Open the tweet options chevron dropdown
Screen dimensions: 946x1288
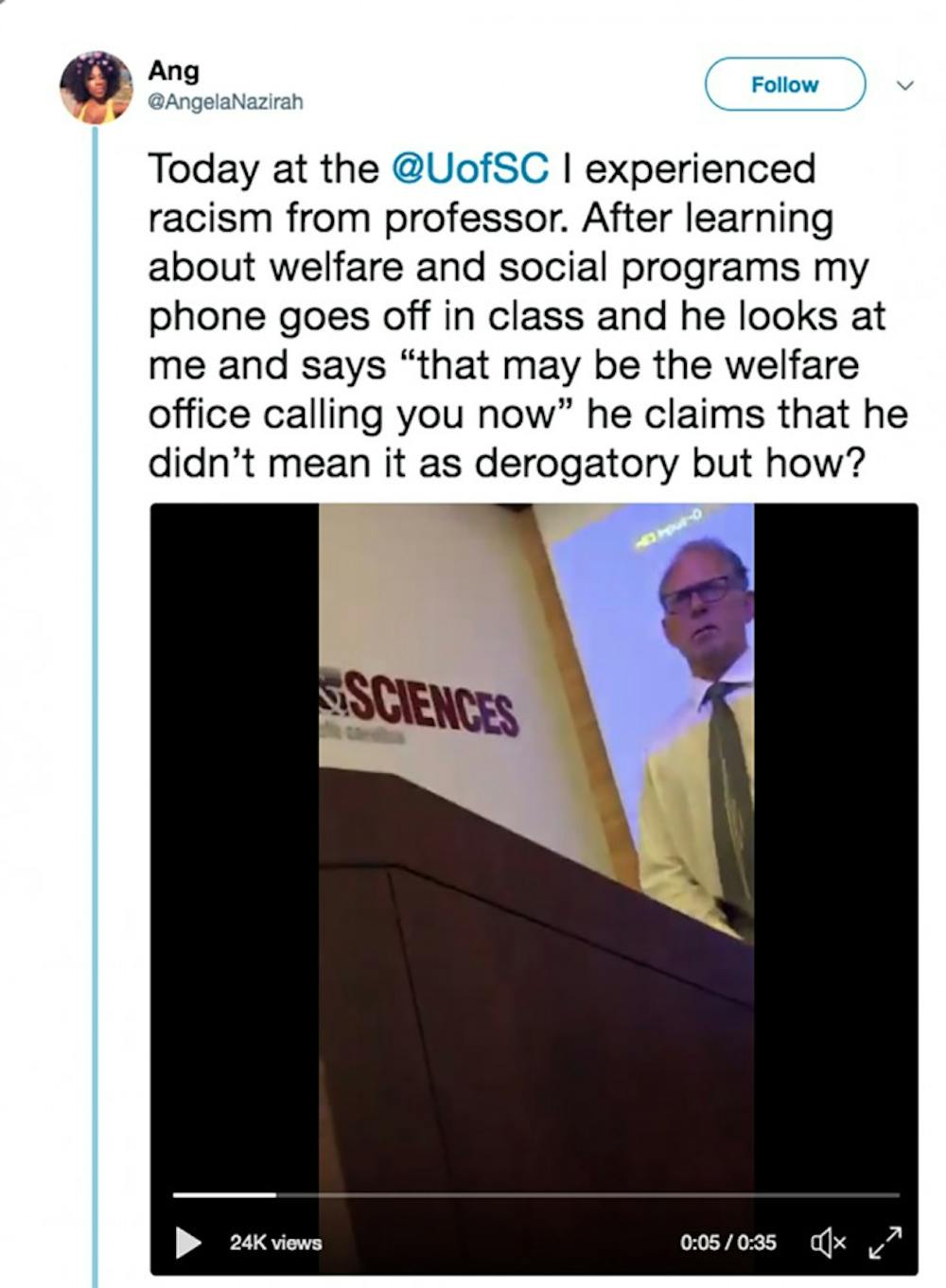tap(904, 85)
